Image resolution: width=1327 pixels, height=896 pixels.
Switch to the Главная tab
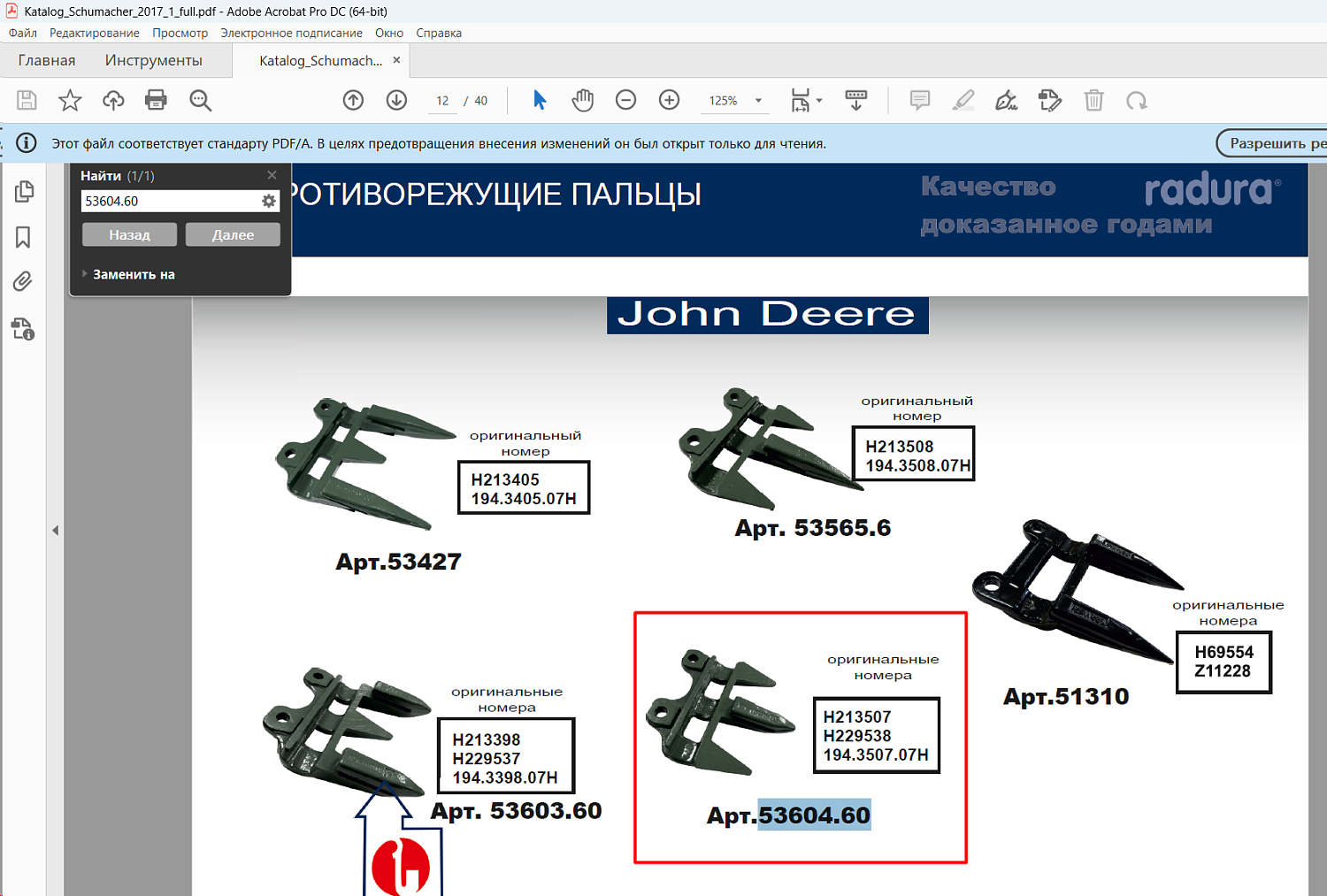click(47, 60)
